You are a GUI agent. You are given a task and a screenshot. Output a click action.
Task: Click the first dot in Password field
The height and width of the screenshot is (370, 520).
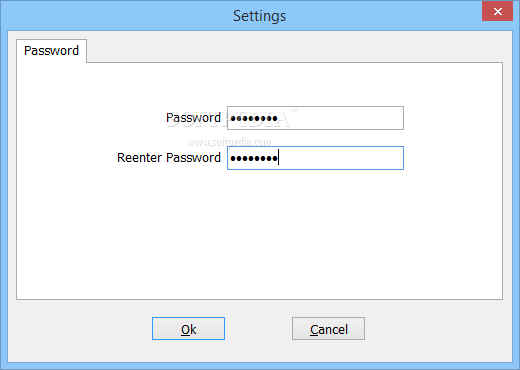(x=233, y=118)
